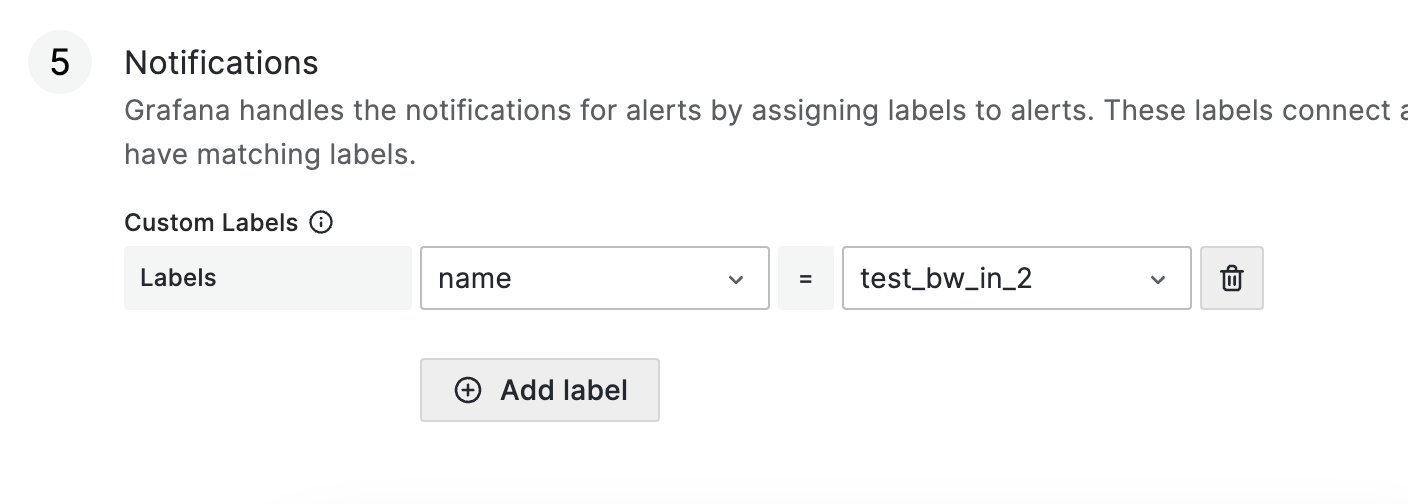Screen dimensions: 1408x504
Task: Click the Add label button text
Action: click(564, 390)
